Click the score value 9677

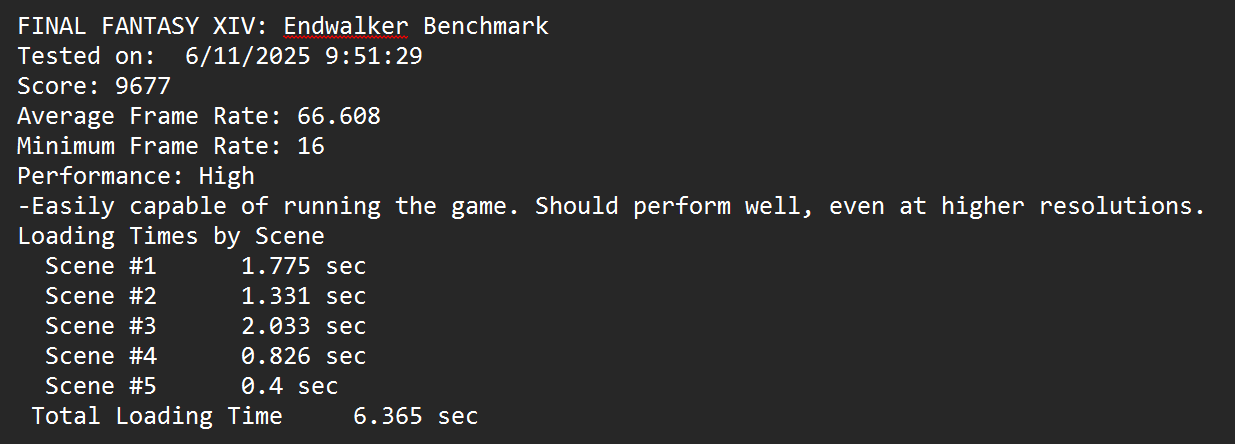[143, 86]
